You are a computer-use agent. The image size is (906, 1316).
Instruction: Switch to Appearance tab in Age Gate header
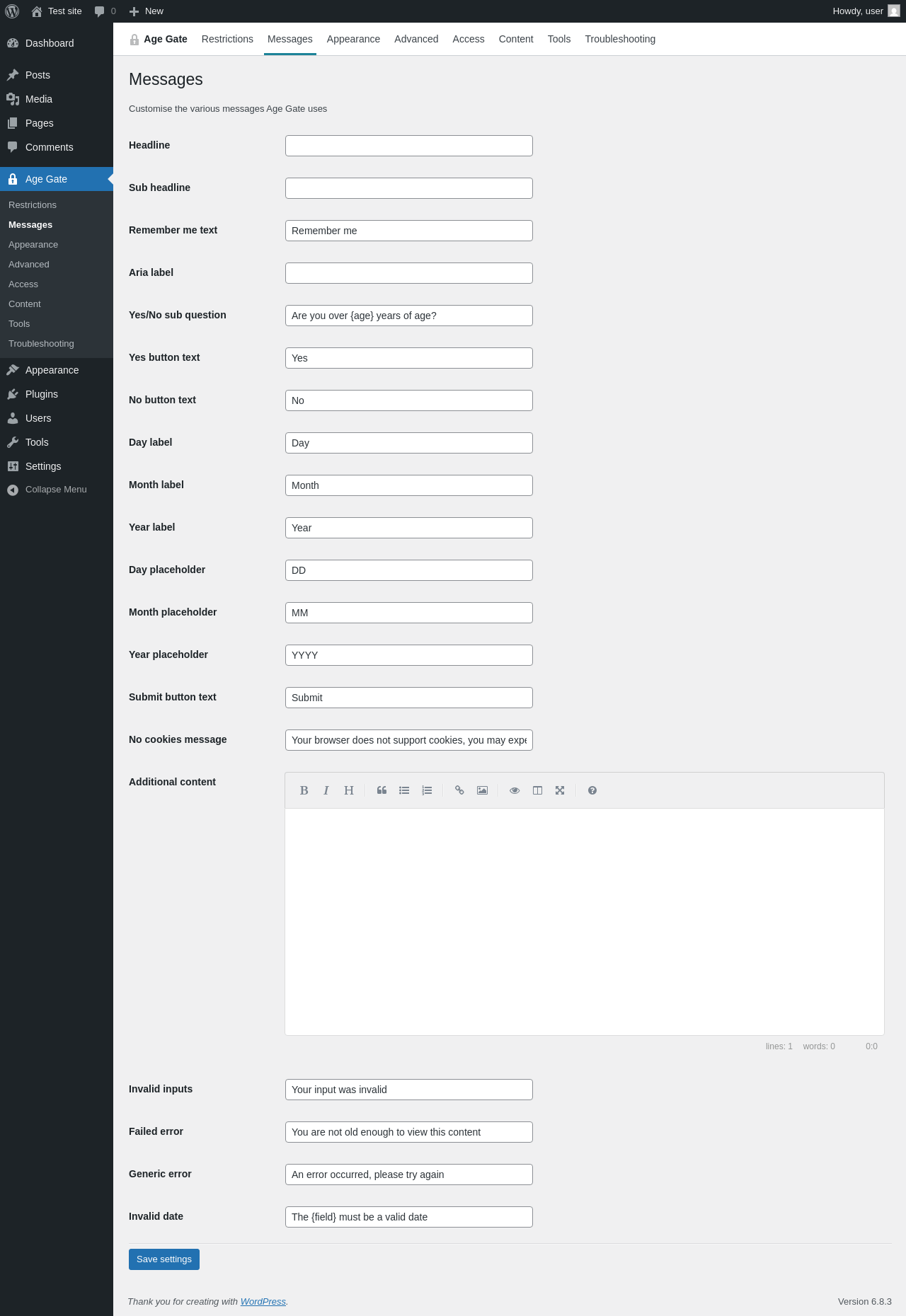pyautogui.click(x=353, y=39)
